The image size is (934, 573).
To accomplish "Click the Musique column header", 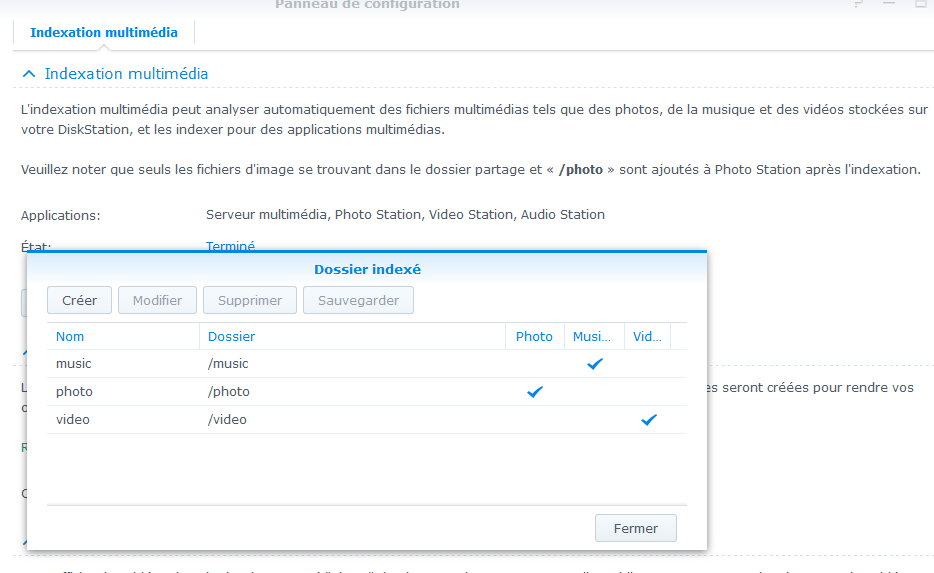I will coord(592,337).
